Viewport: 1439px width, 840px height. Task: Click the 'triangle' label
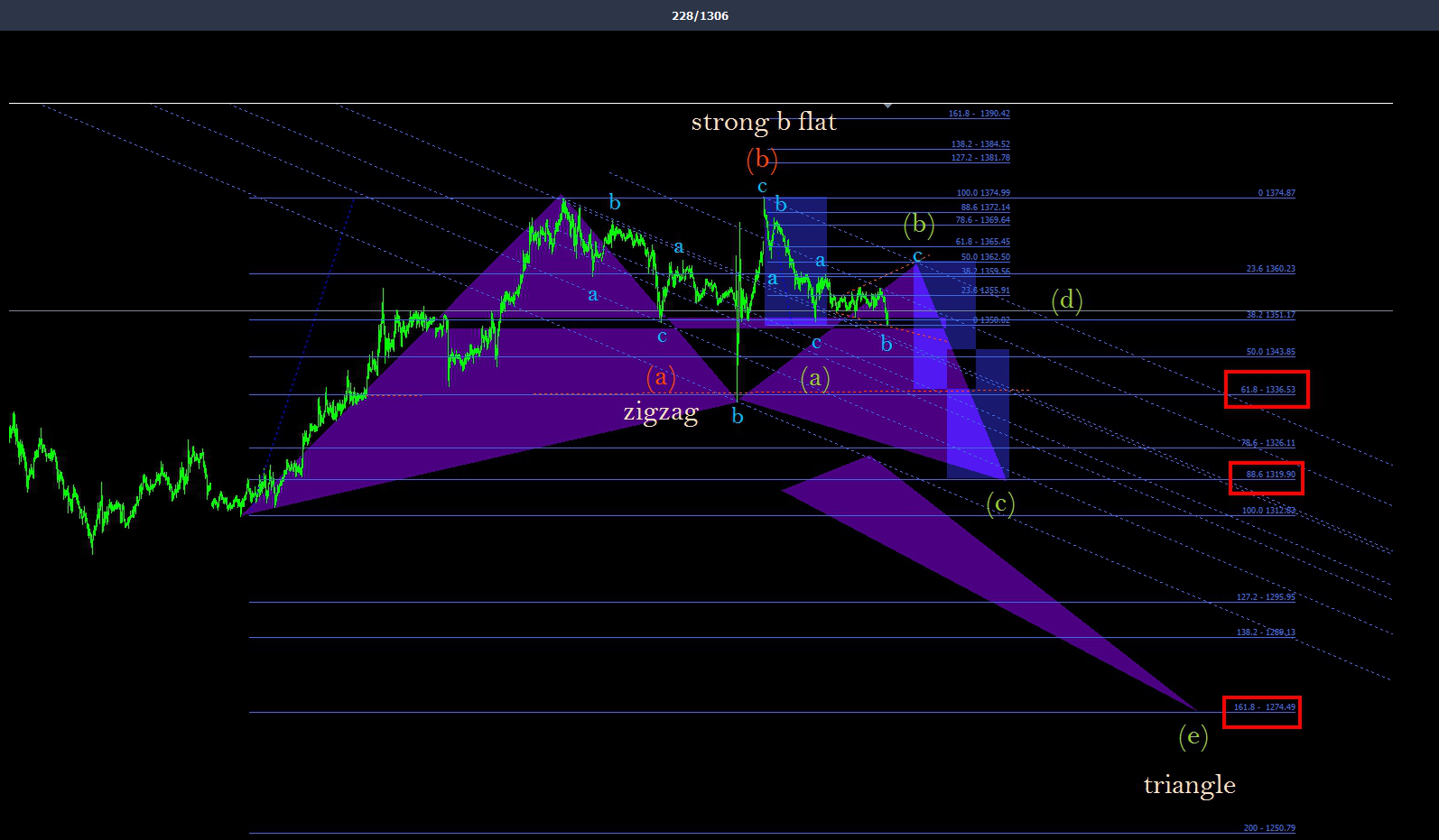tap(1190, 784)
